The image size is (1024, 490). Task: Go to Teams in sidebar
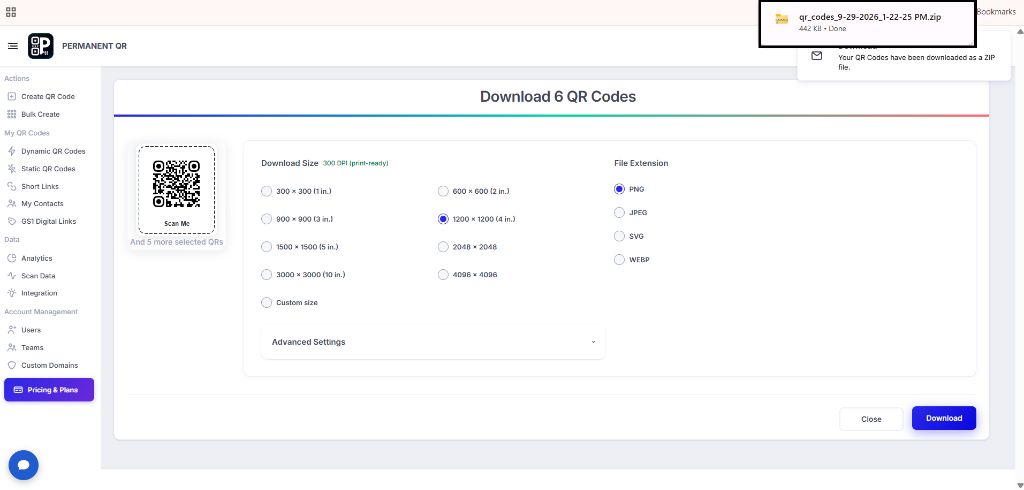point(32,348)
